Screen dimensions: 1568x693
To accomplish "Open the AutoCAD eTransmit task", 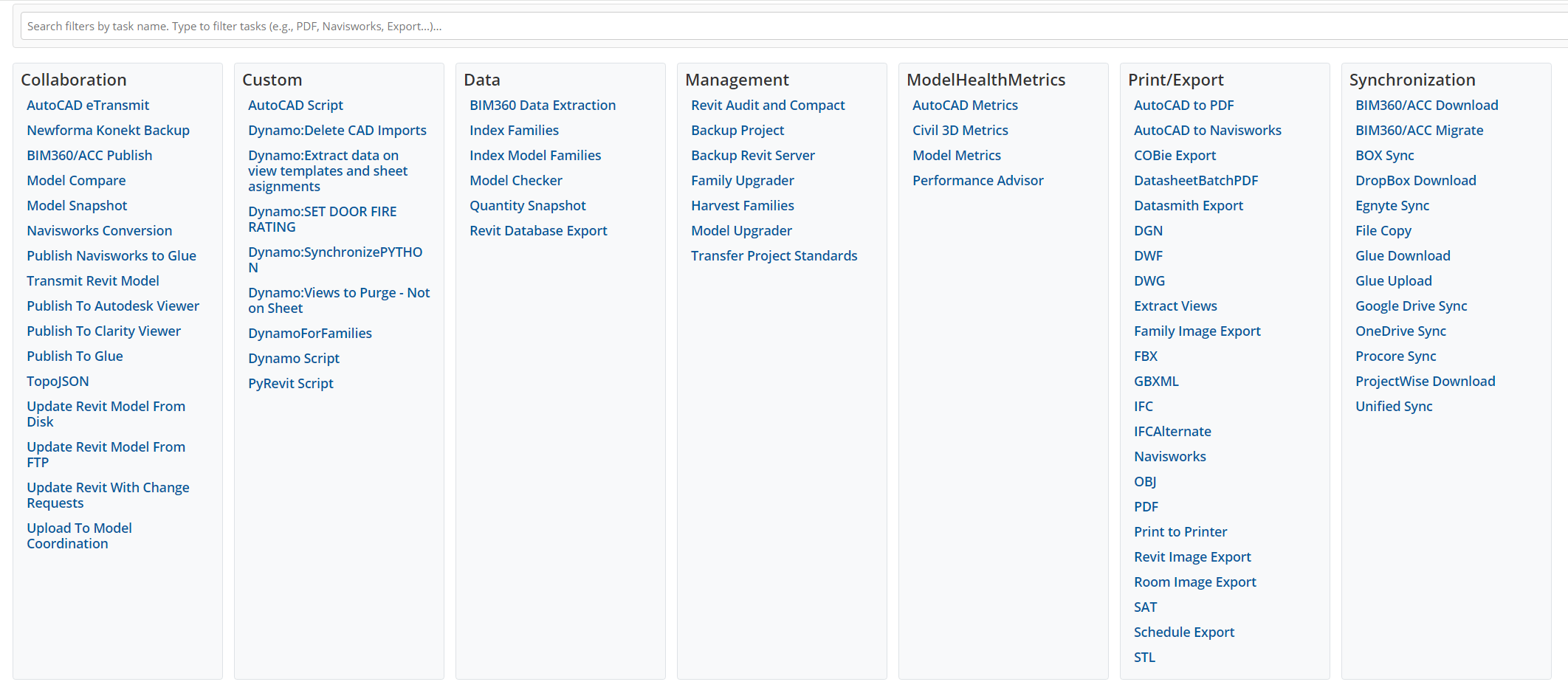I will pyautogui.click(x=88, y=106).
